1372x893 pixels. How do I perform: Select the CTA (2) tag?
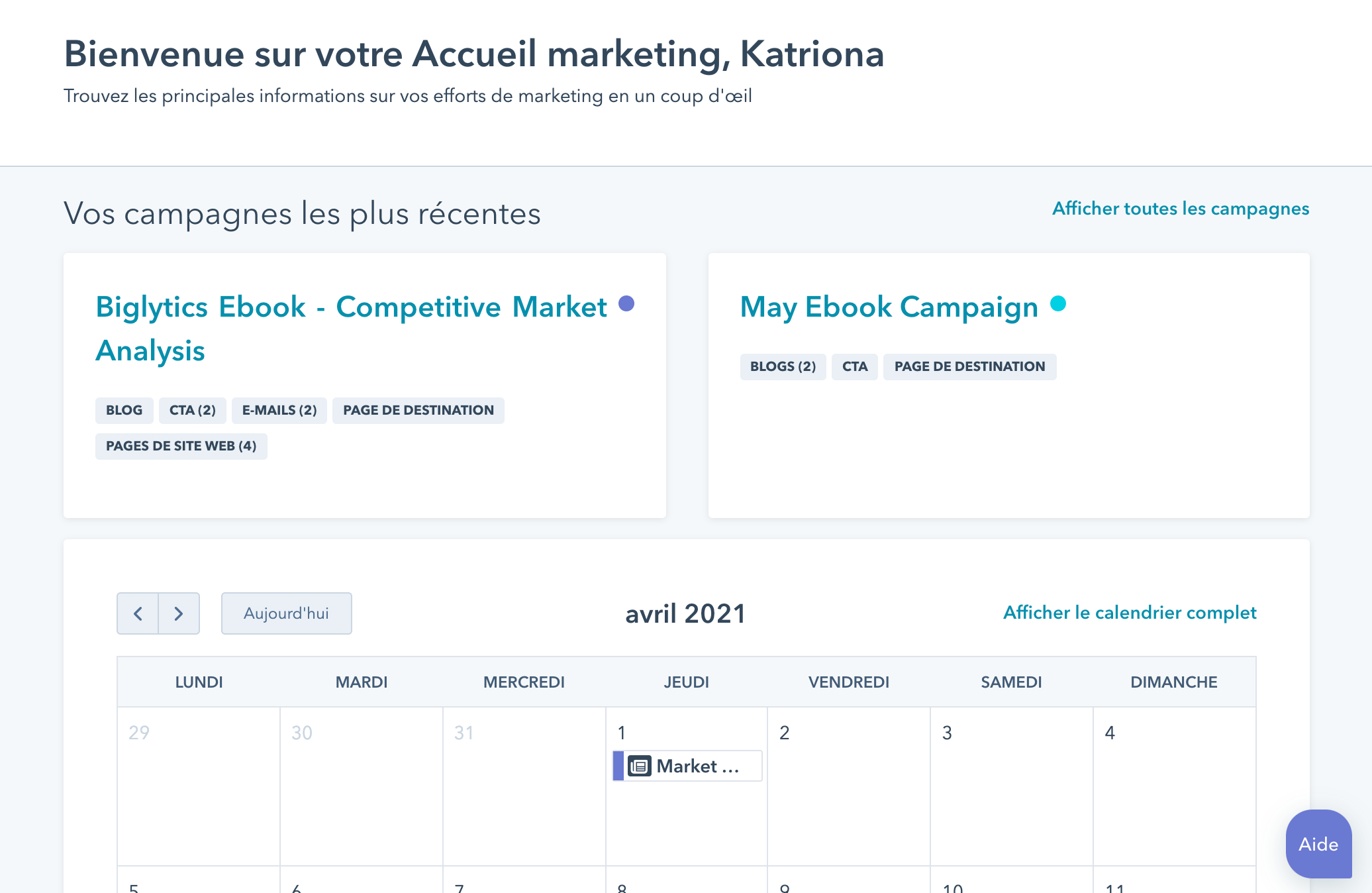(192, 411)
